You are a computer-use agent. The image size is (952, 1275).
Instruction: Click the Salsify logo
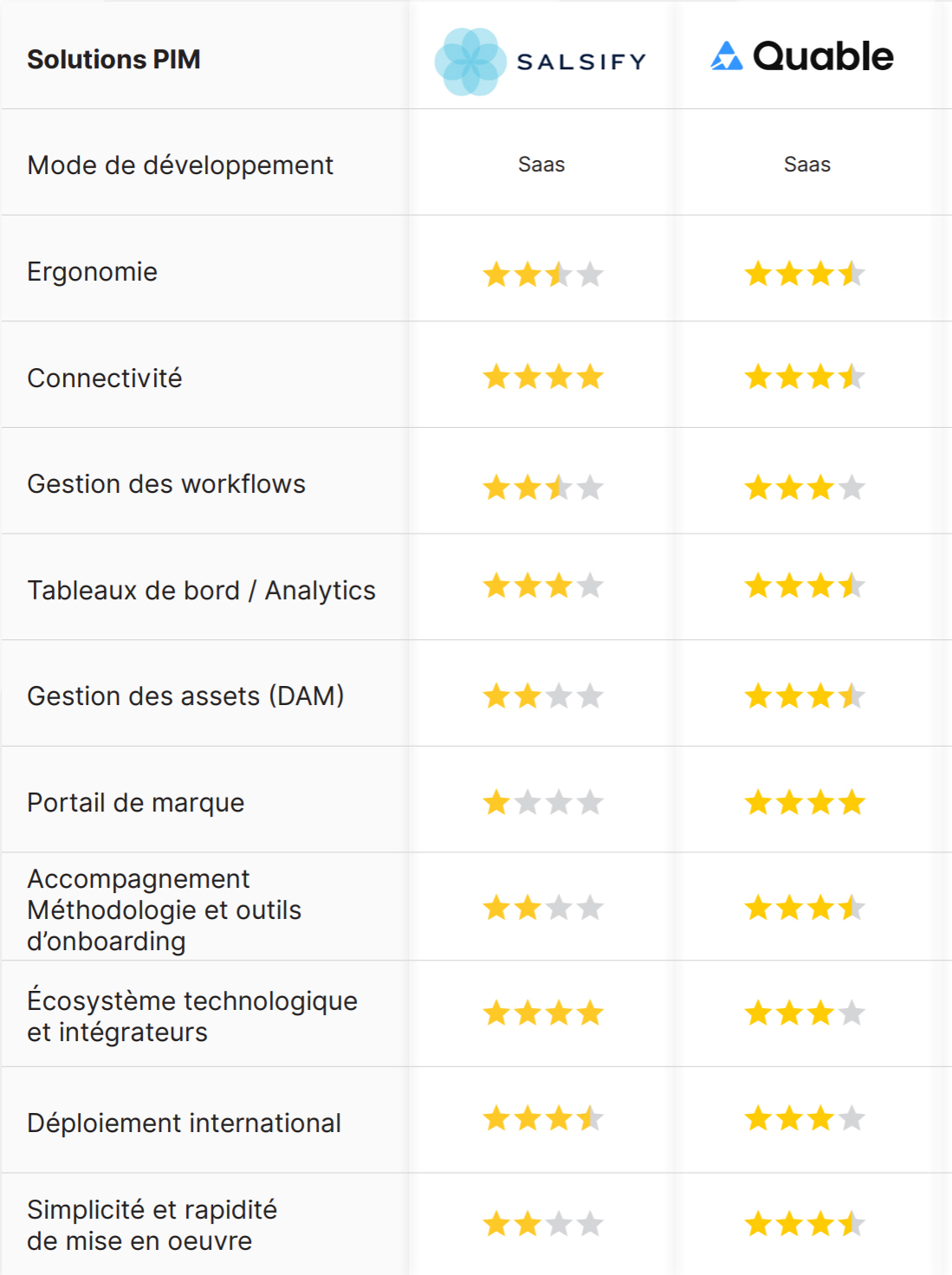coord(541,61)
